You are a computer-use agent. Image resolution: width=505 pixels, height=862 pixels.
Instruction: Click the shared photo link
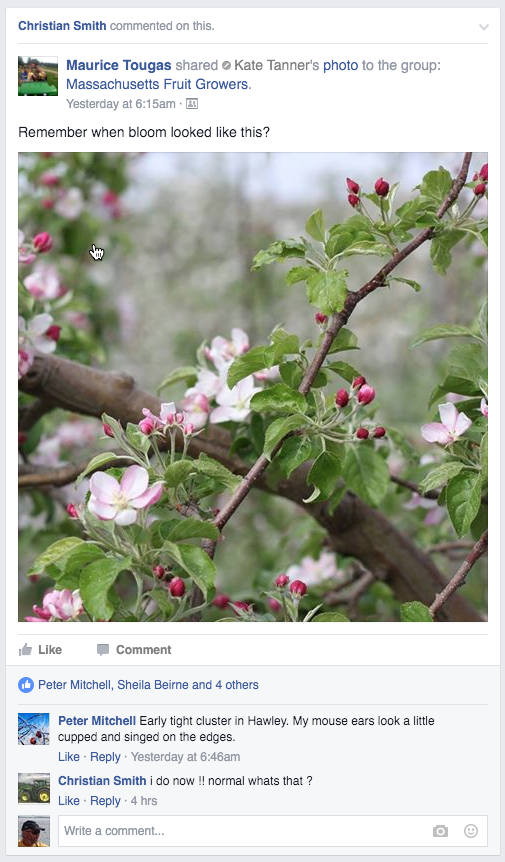pyautogui.click(x=340, y=65)
